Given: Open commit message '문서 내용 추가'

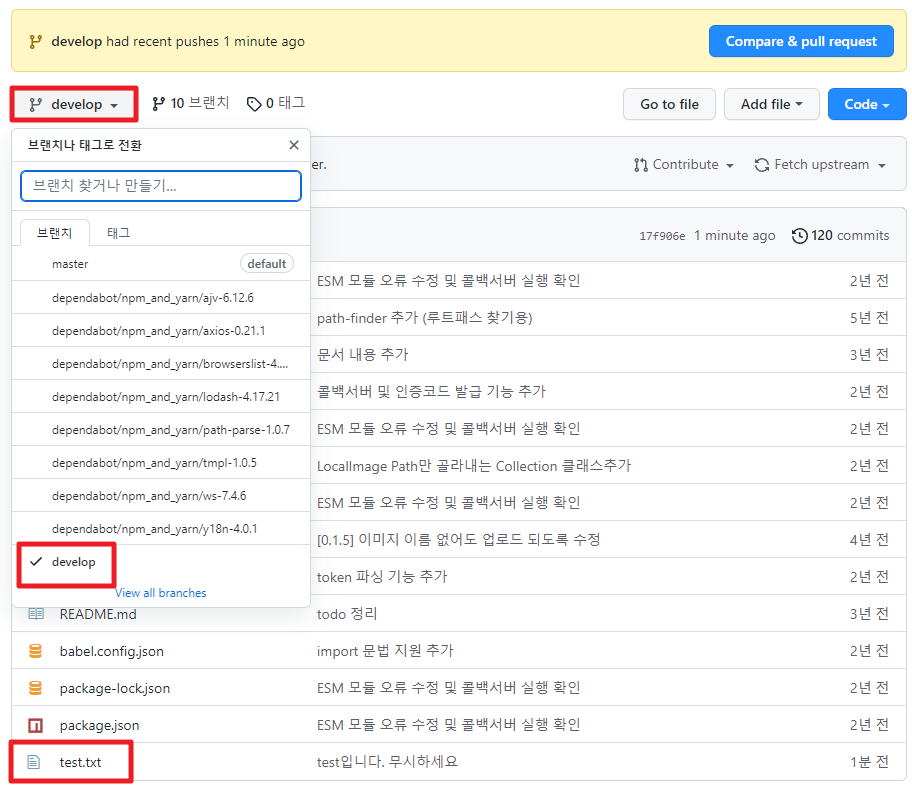Looking at the screenshot, I should click(362, 355).
